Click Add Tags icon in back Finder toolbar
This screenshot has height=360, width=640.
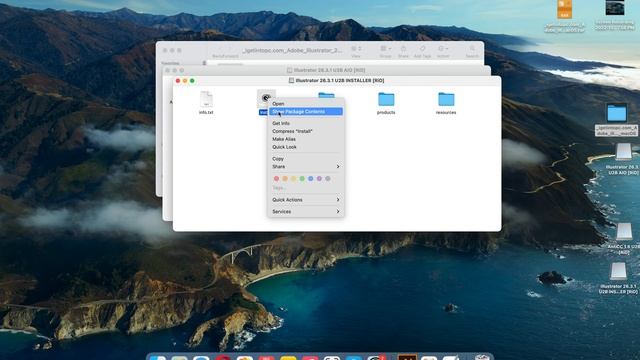(422, 49)
